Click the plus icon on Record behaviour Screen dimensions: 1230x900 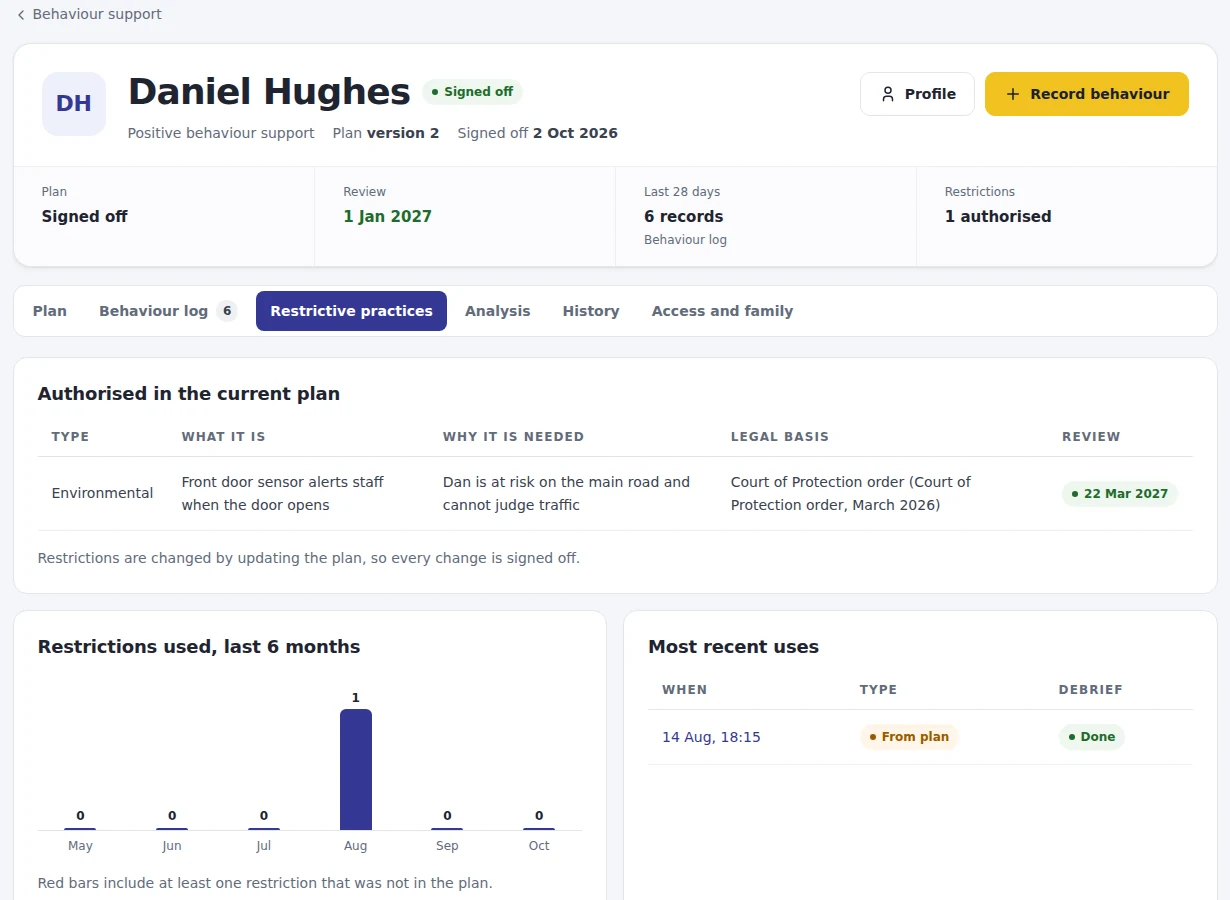tap(1012, 94)
